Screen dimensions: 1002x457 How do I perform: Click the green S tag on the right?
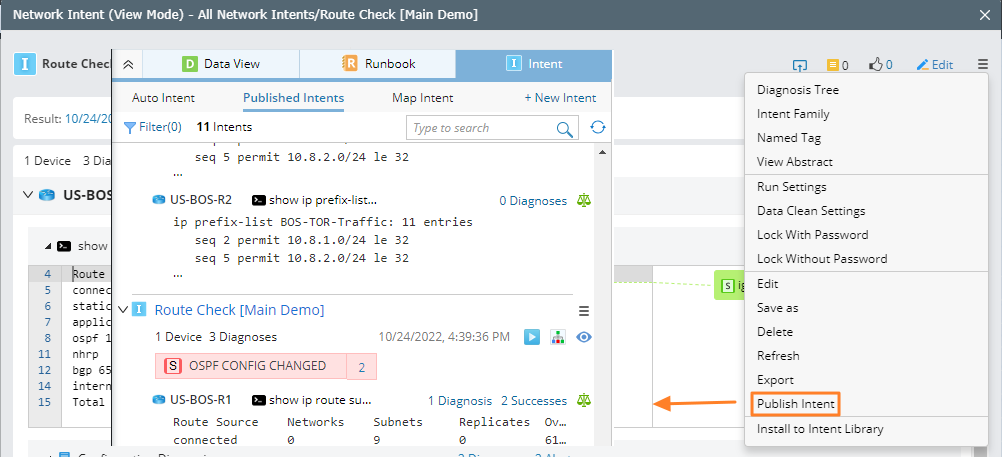point(727,286)
